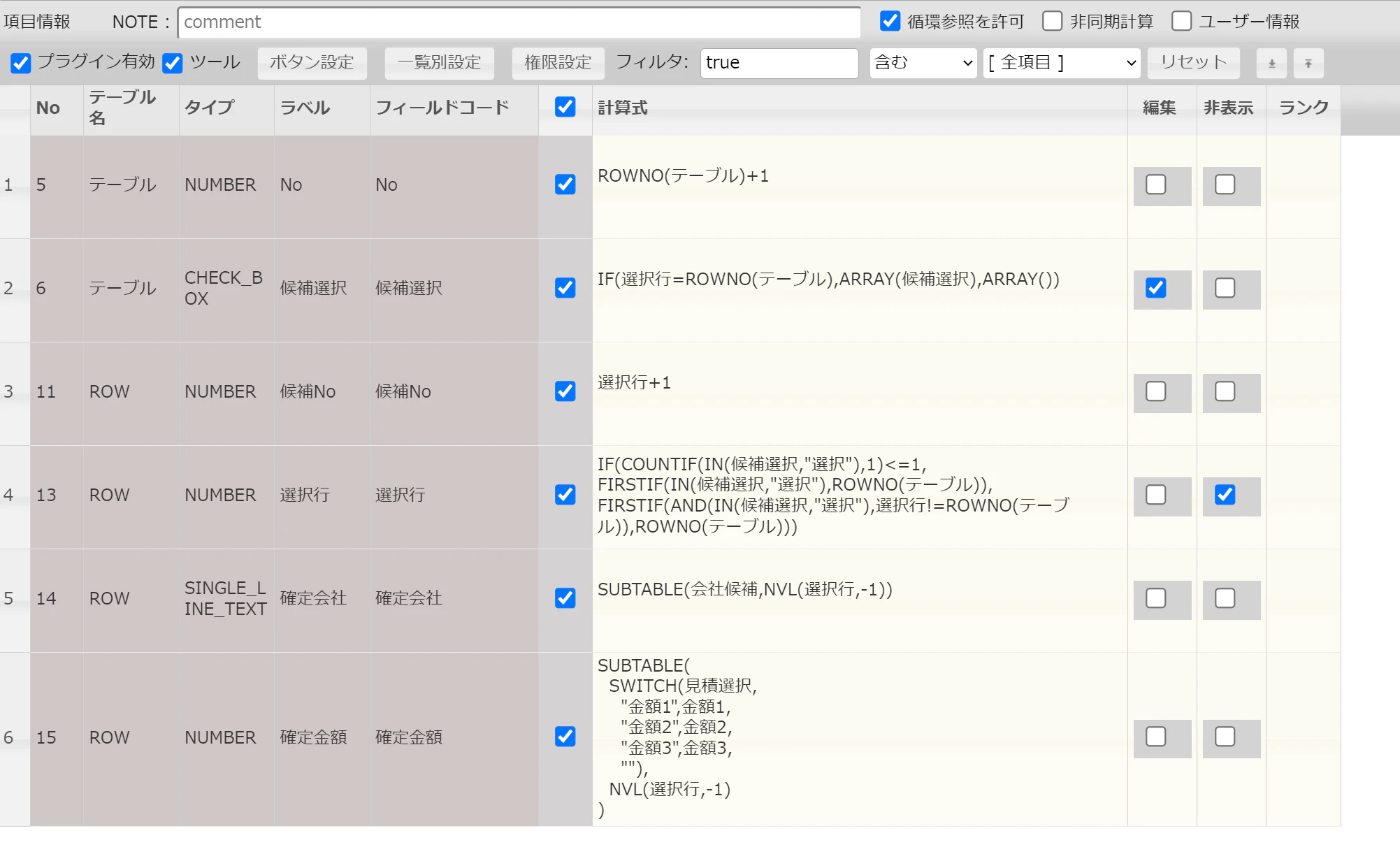
Task: Open the [ 全項目 ] column dropdown
Action: pyautogui.click(x=1062, y=63)
